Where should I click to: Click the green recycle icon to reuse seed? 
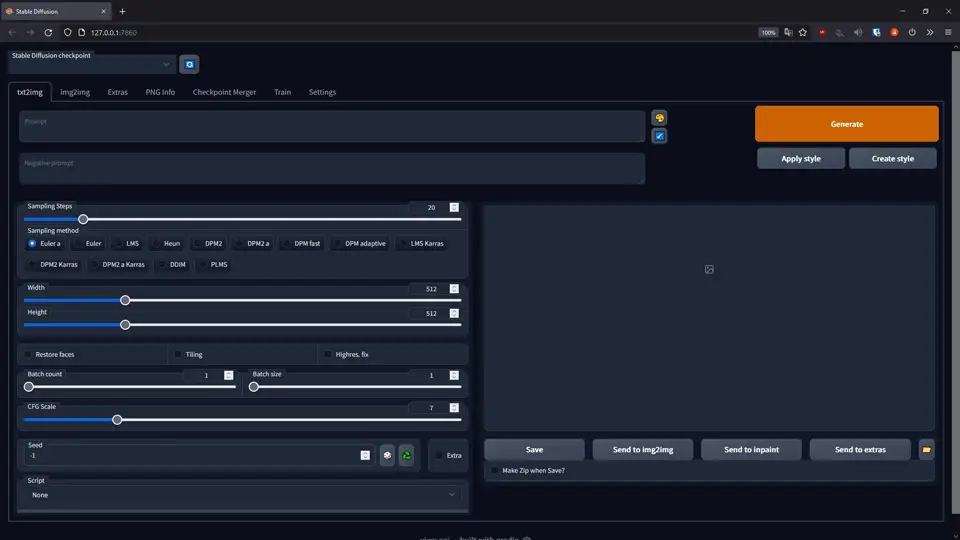coord(407,455)
